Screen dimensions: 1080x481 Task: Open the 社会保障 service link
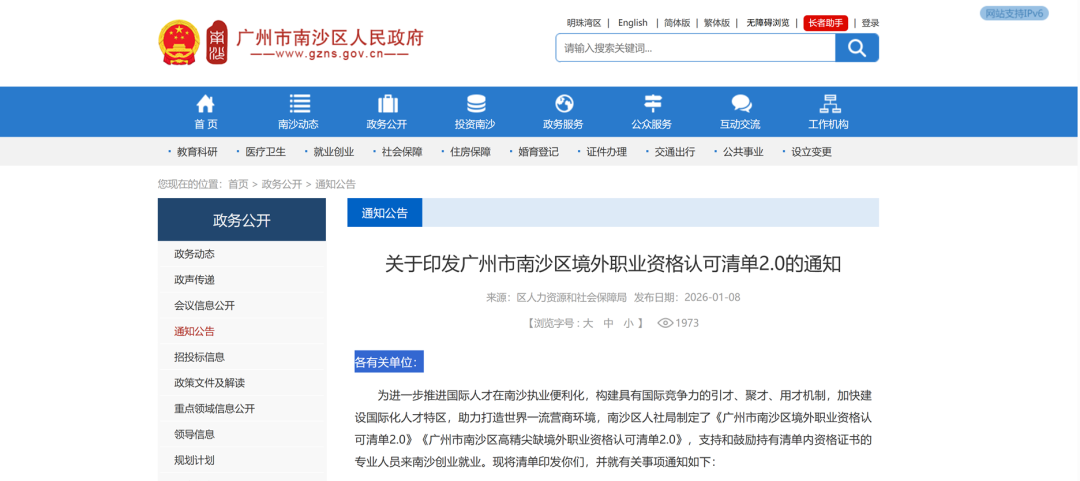tap(402, 152)
